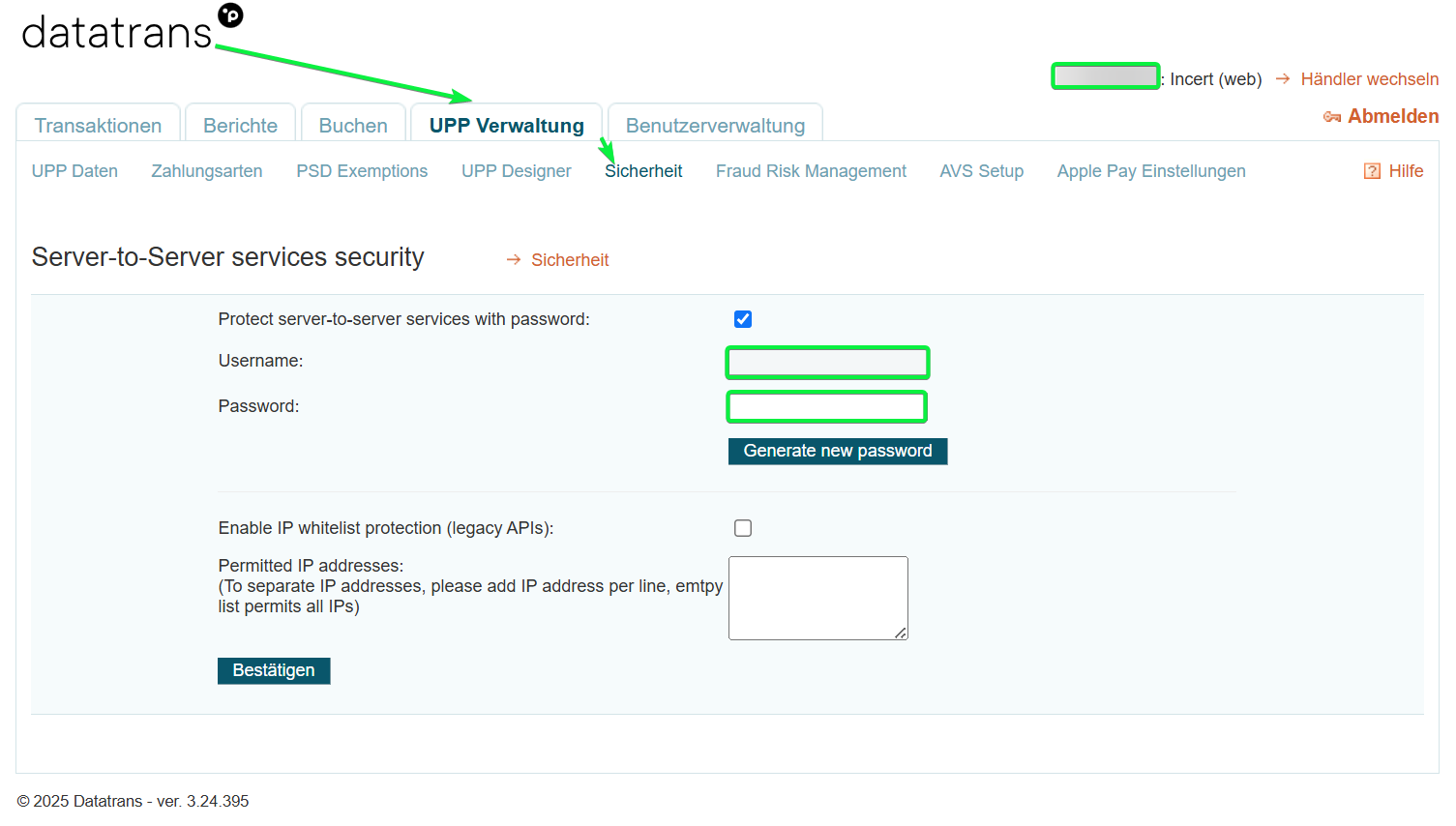Open Apple Pay Einstellungen

point(1151,171)
